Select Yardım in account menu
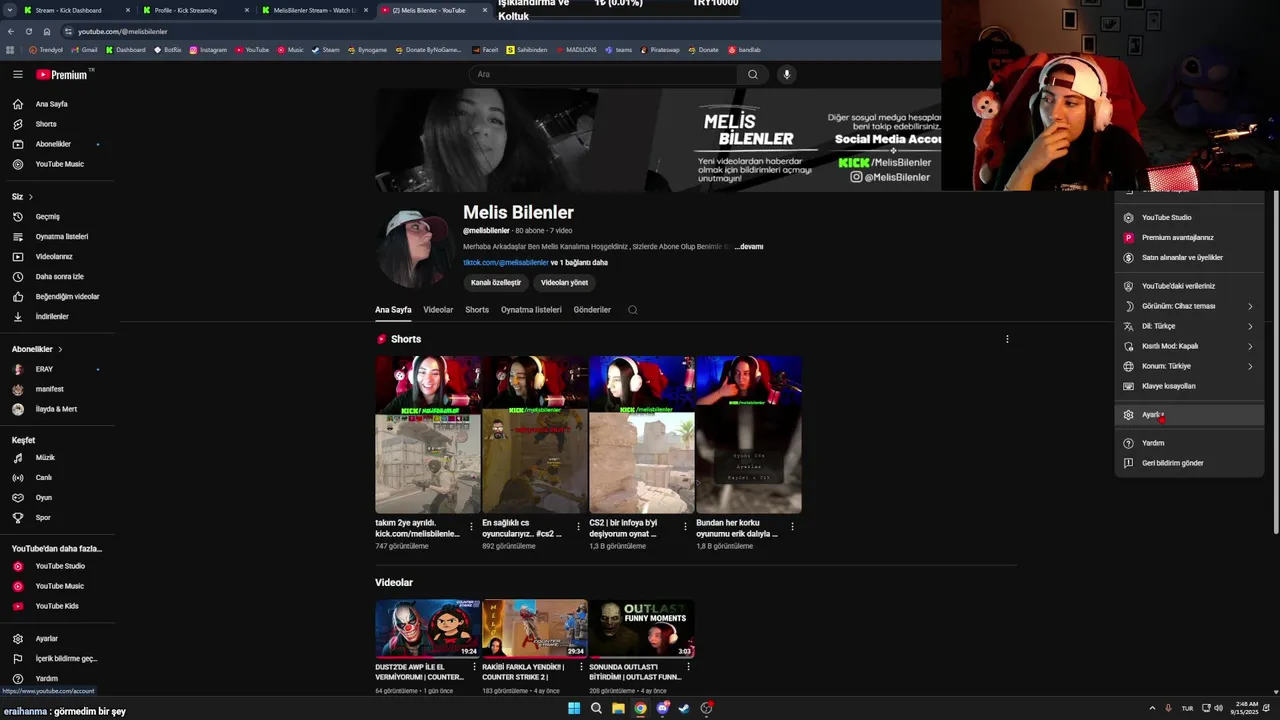1280x720 pixels. click(x=1189, y=443)
